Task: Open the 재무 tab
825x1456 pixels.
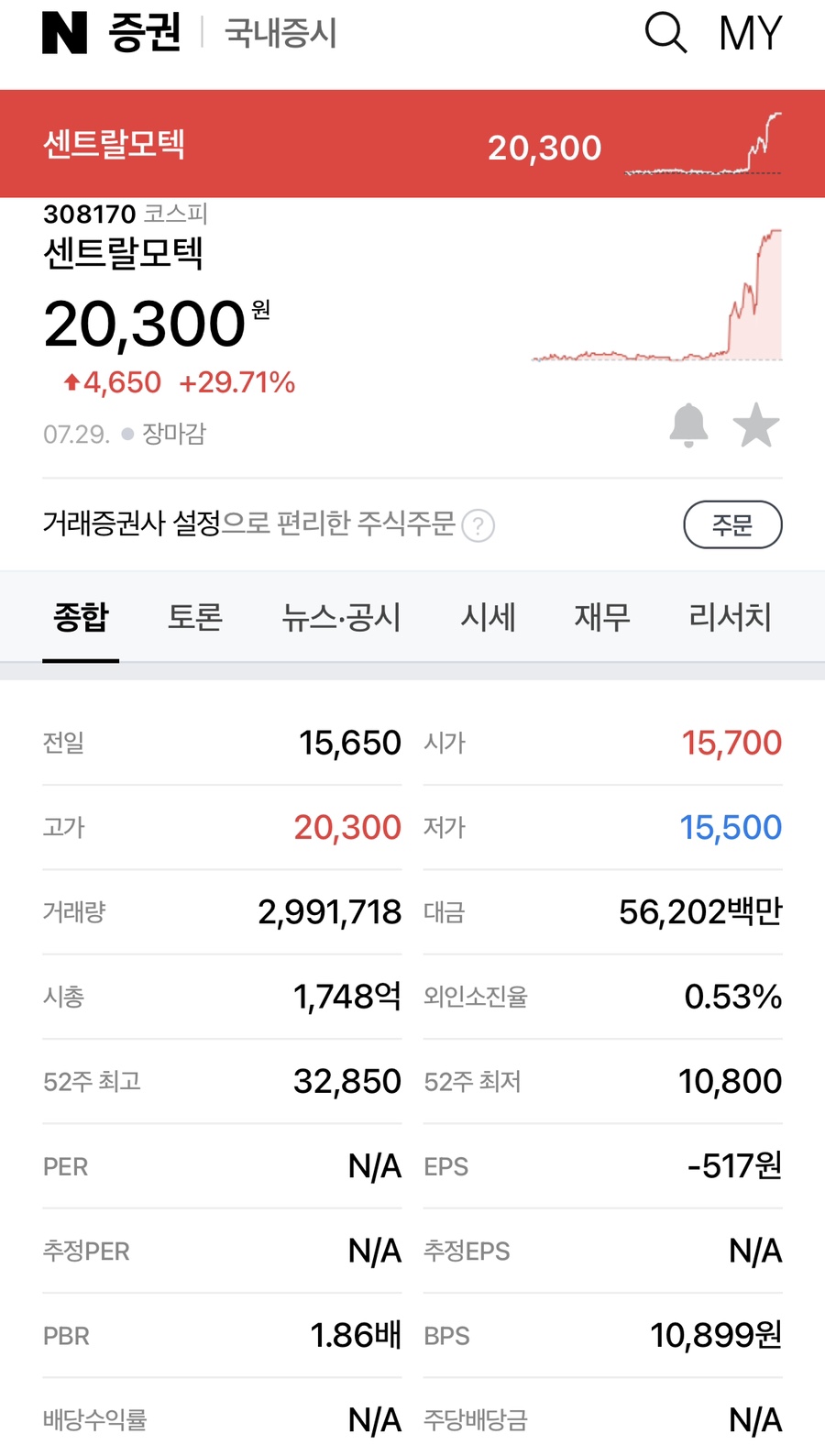Action: point(602,617)
